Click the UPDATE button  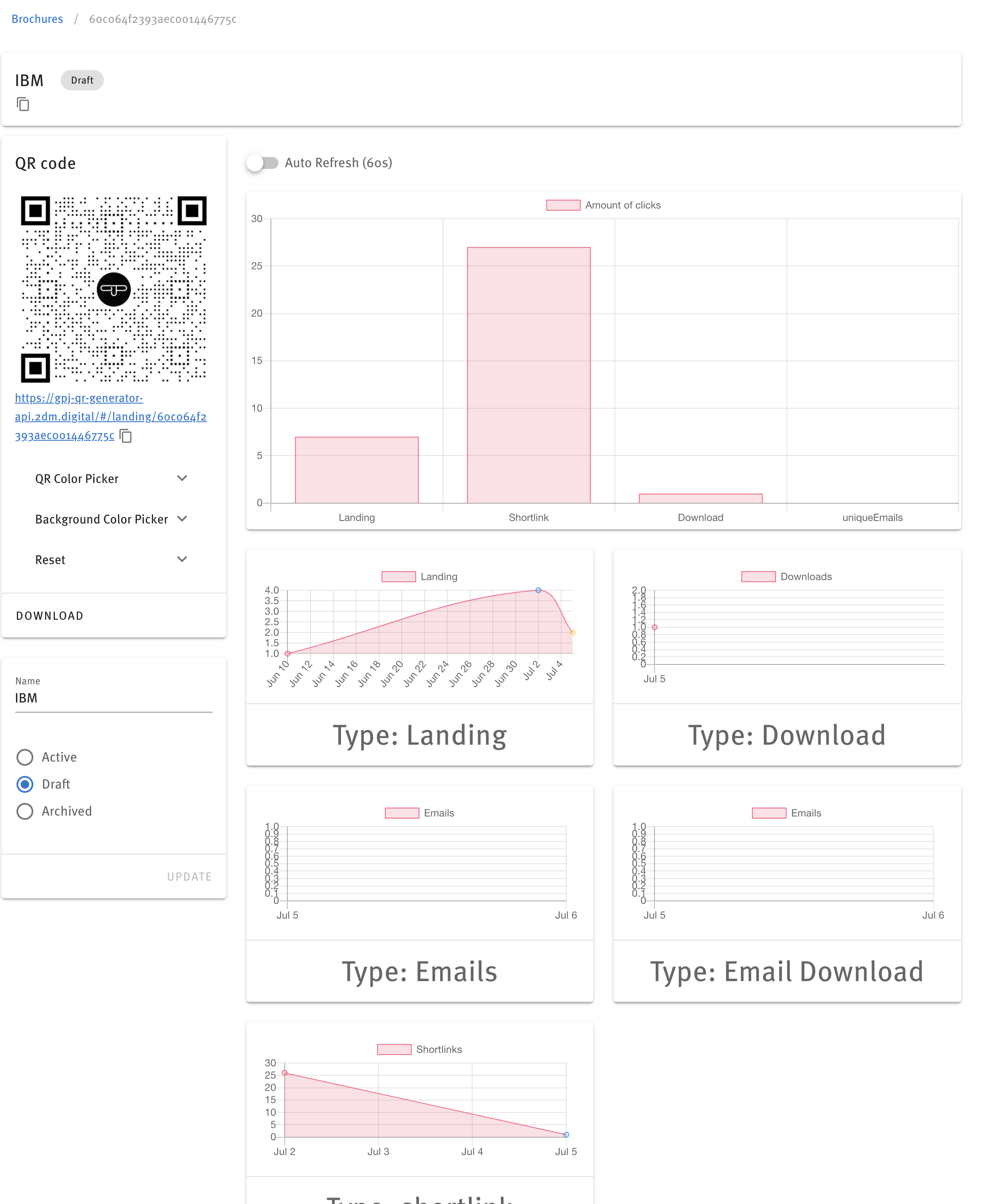(189, 877)
